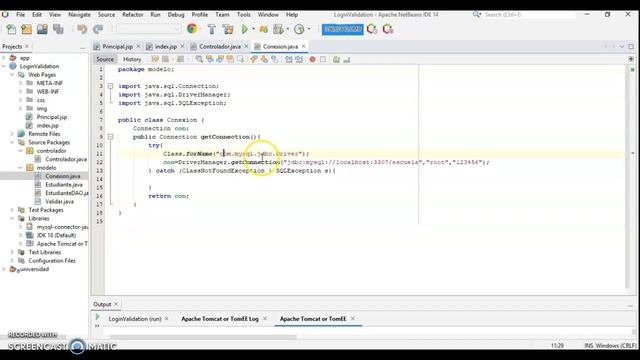Click the New Project toolbar icon
Viewport: 640px width, 360px height.
[x=27, y=29]
